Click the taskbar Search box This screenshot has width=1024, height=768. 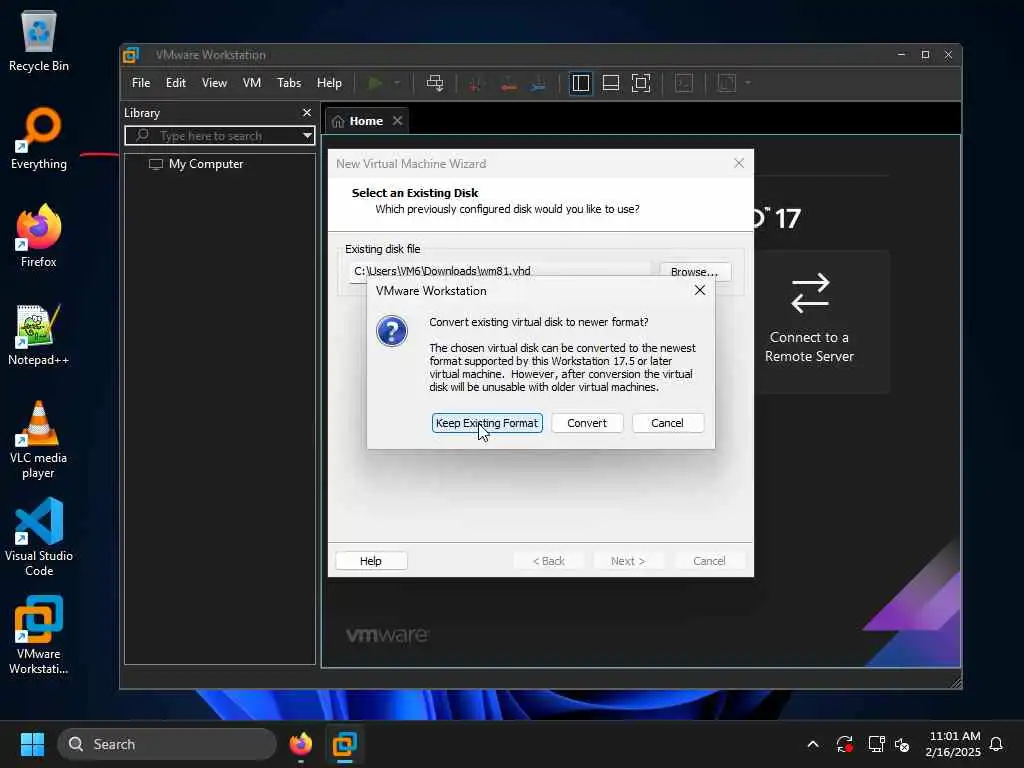[x=167, y=744]
